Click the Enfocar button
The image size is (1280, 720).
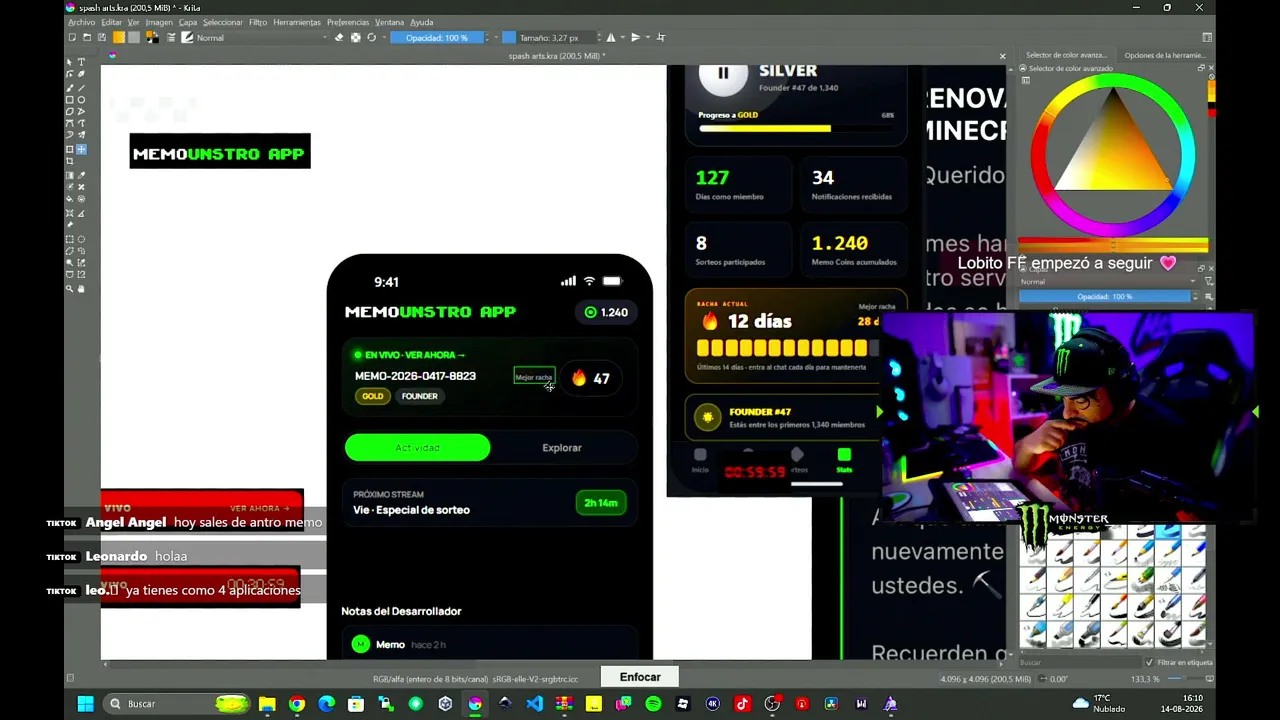640,677
